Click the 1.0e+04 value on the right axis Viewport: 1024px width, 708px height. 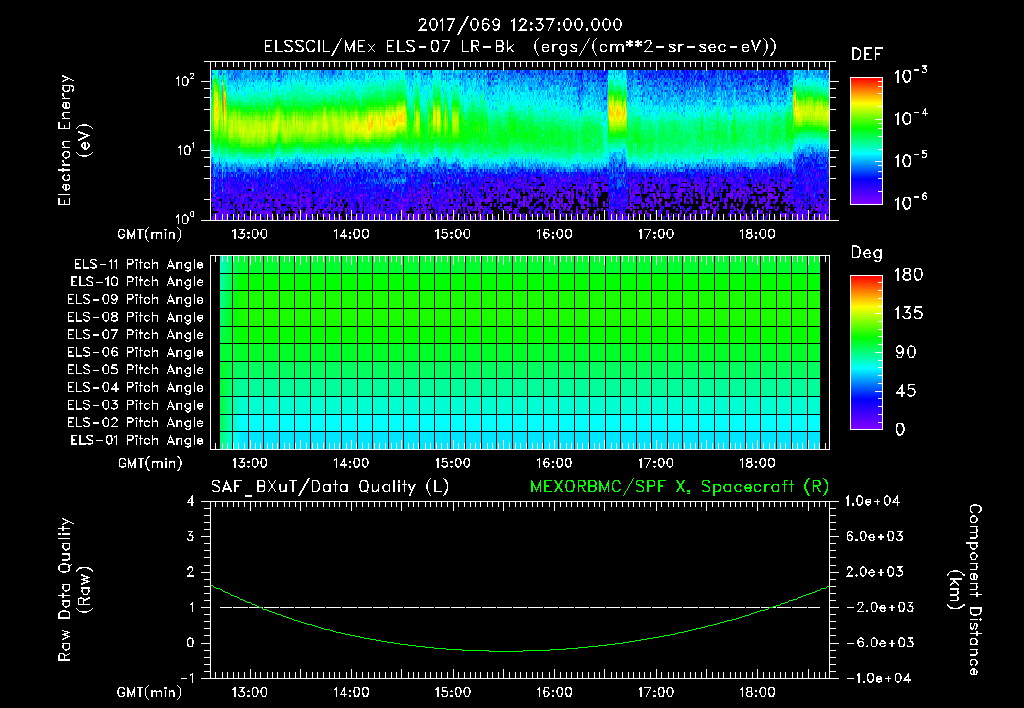pyautogui.click(x=872, y=501)
